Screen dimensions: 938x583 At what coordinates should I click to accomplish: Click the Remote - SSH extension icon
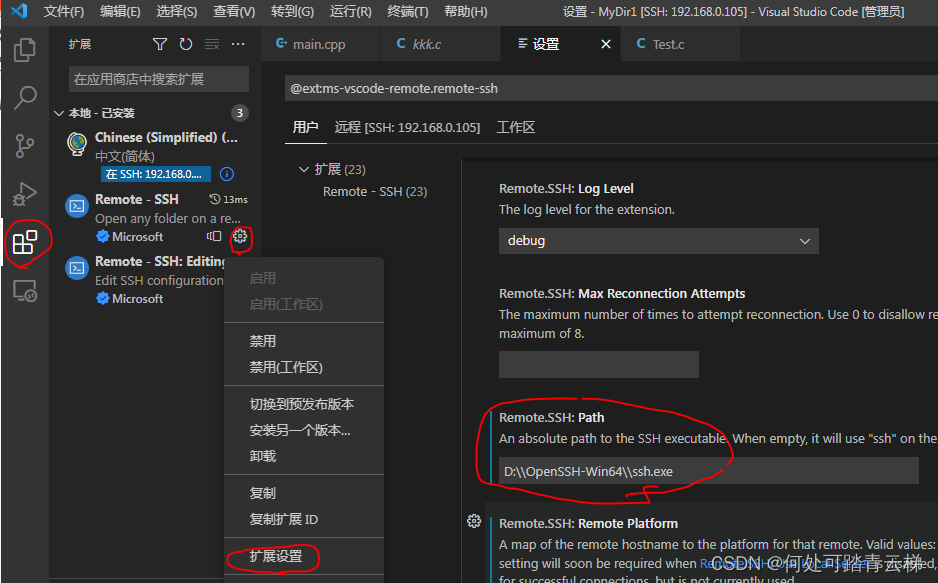tap(77, 206)
